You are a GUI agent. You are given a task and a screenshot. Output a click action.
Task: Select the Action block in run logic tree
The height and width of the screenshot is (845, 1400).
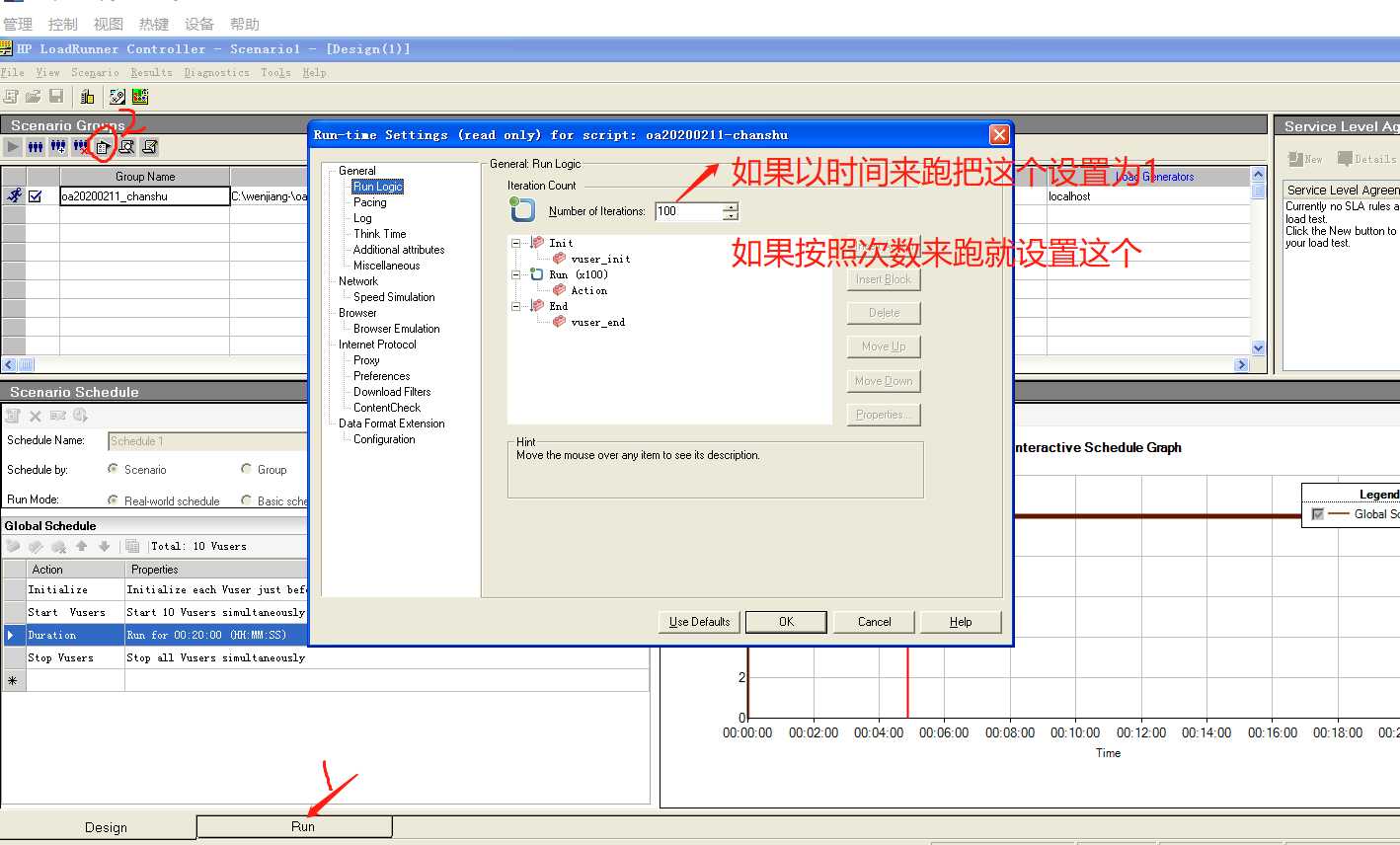click(589, 290)
